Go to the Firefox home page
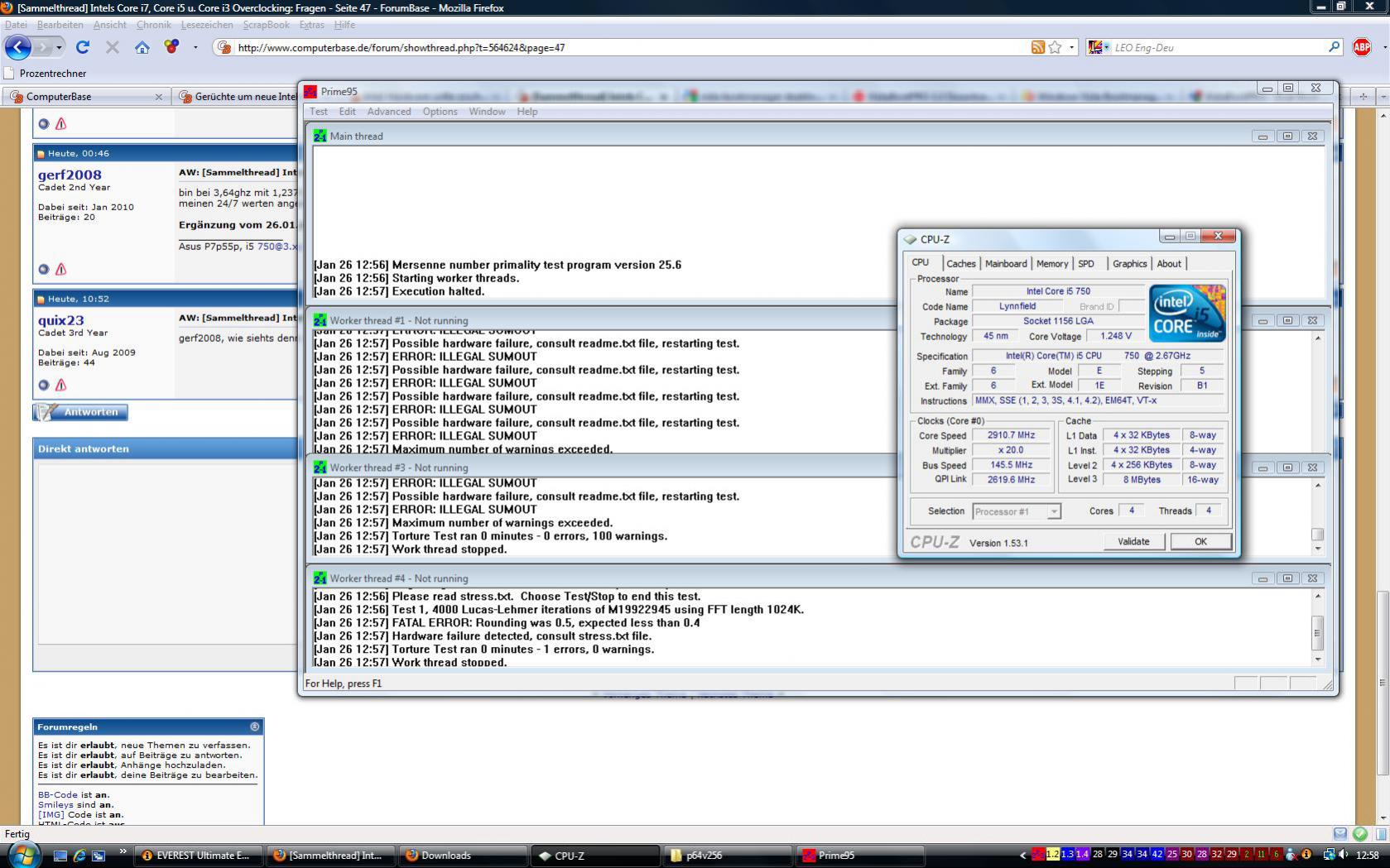The height and width of the screenshot is (868, 1390). 142,47
